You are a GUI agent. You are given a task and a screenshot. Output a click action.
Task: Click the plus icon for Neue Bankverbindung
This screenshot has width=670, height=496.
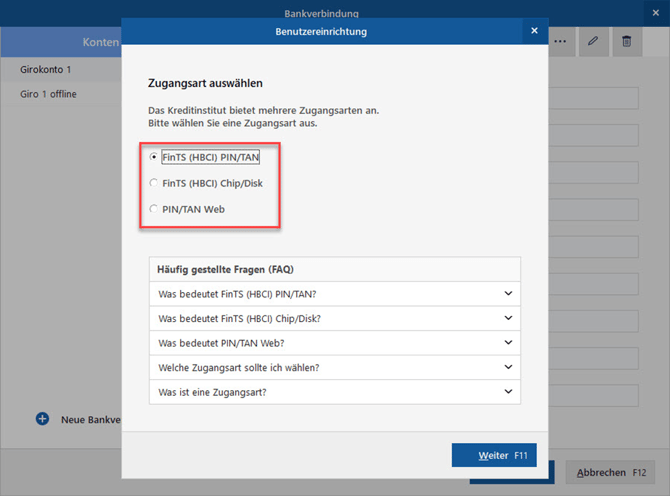click(x=42, y=419)
